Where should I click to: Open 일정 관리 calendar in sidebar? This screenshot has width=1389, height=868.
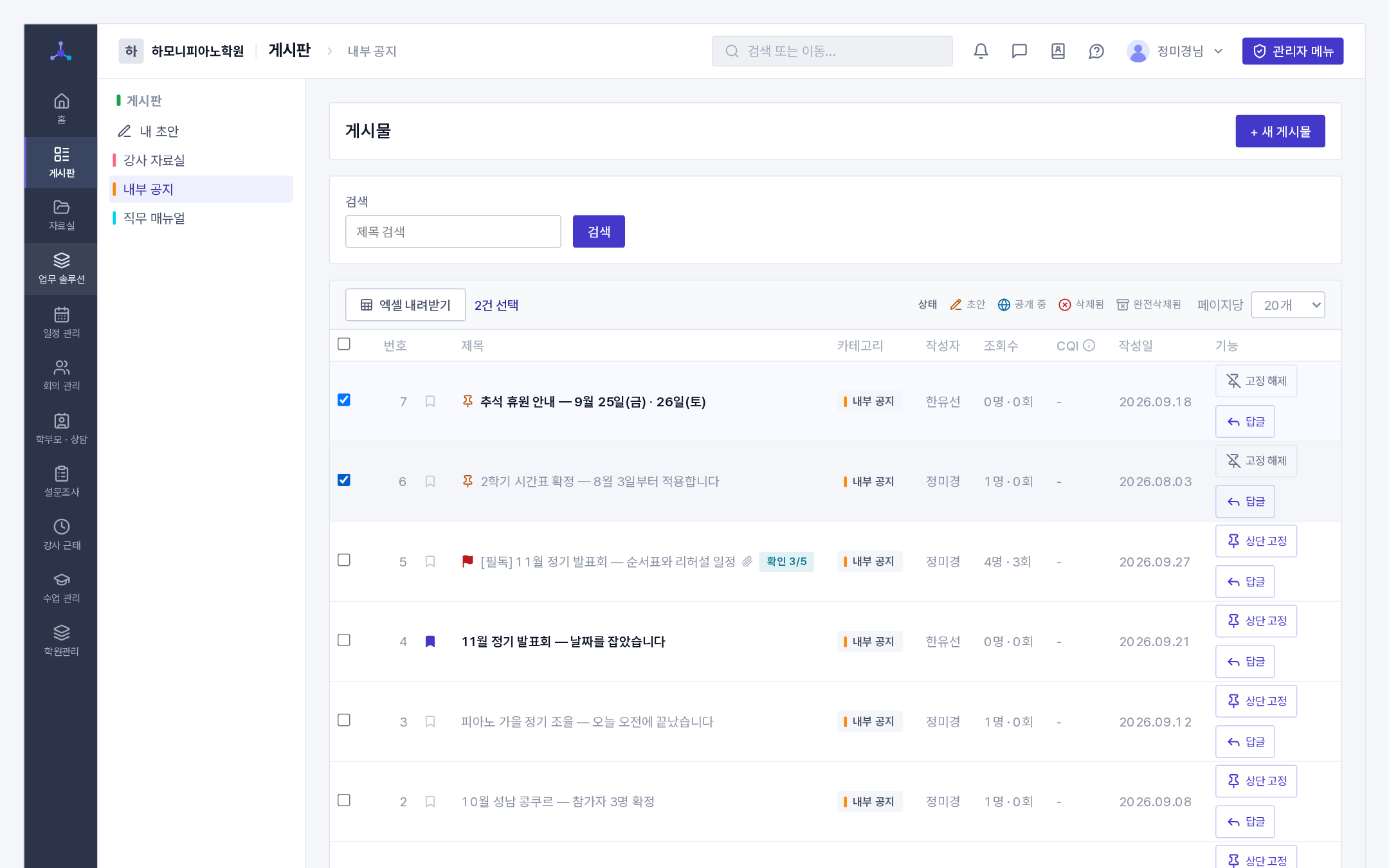pos(61,322)
